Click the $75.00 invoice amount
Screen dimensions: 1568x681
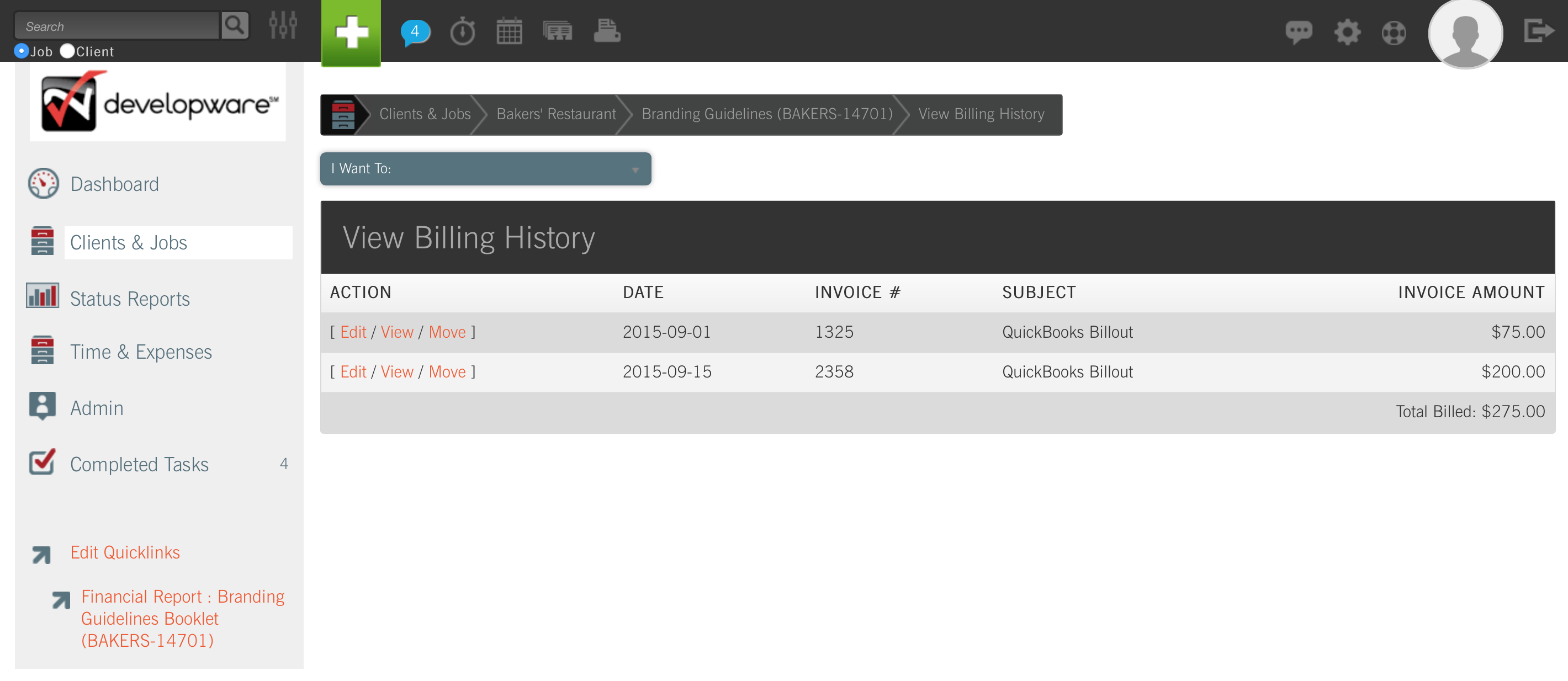(1517, 332)
